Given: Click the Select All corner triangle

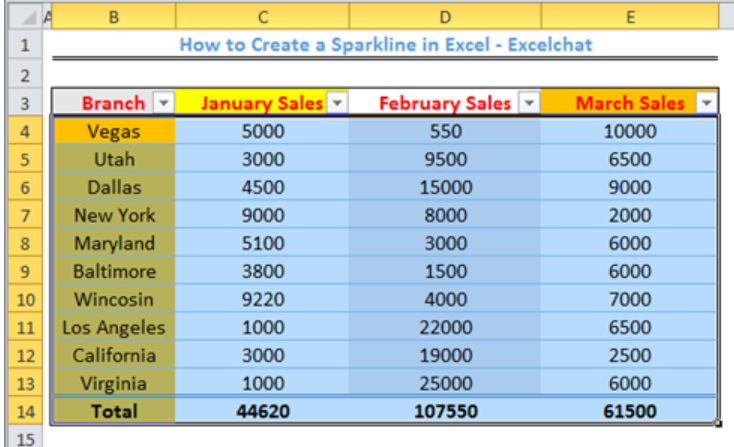Looking at the screenshot, I should 26,17.
